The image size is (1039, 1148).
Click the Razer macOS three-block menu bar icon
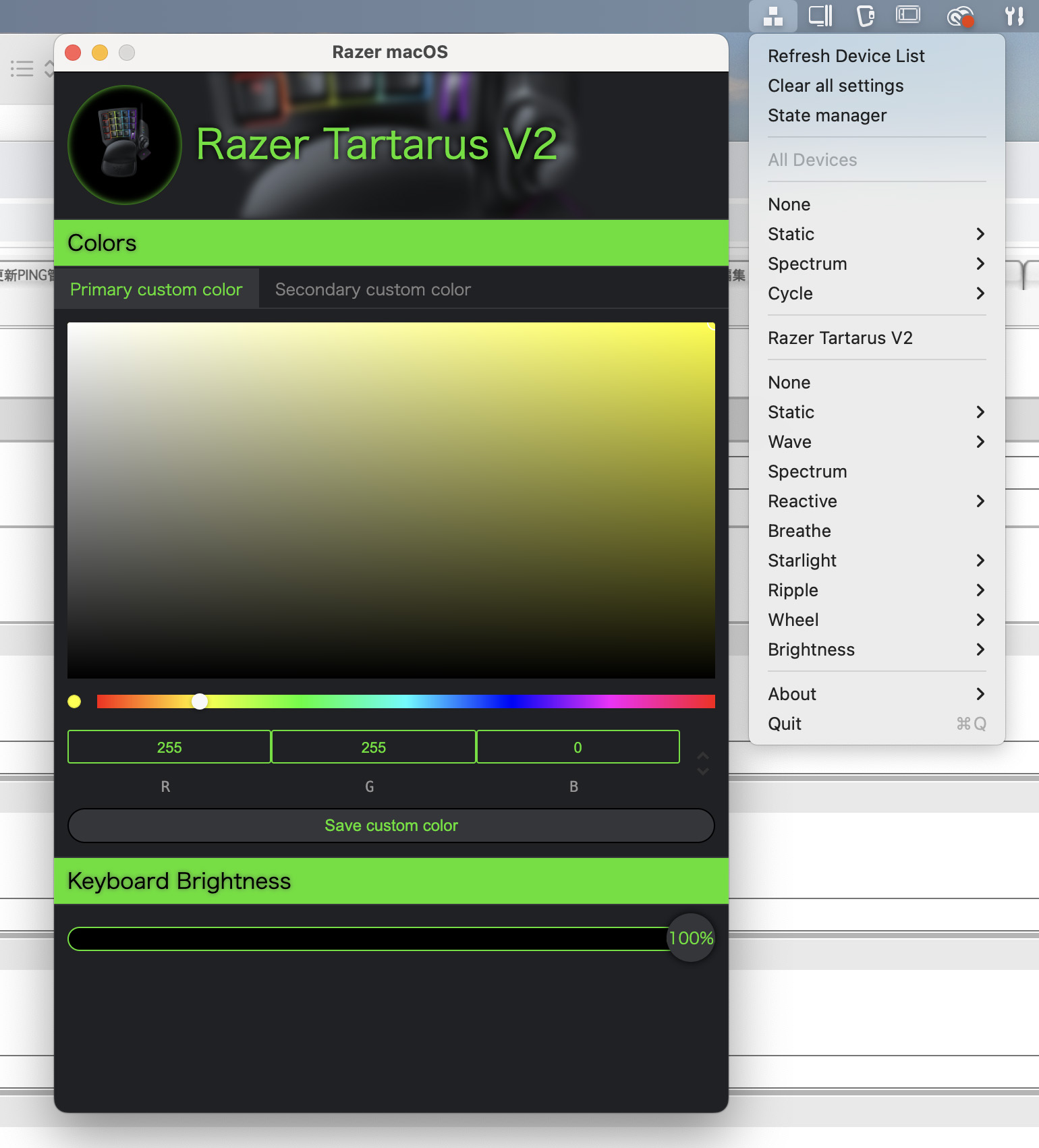coord(773,16)
